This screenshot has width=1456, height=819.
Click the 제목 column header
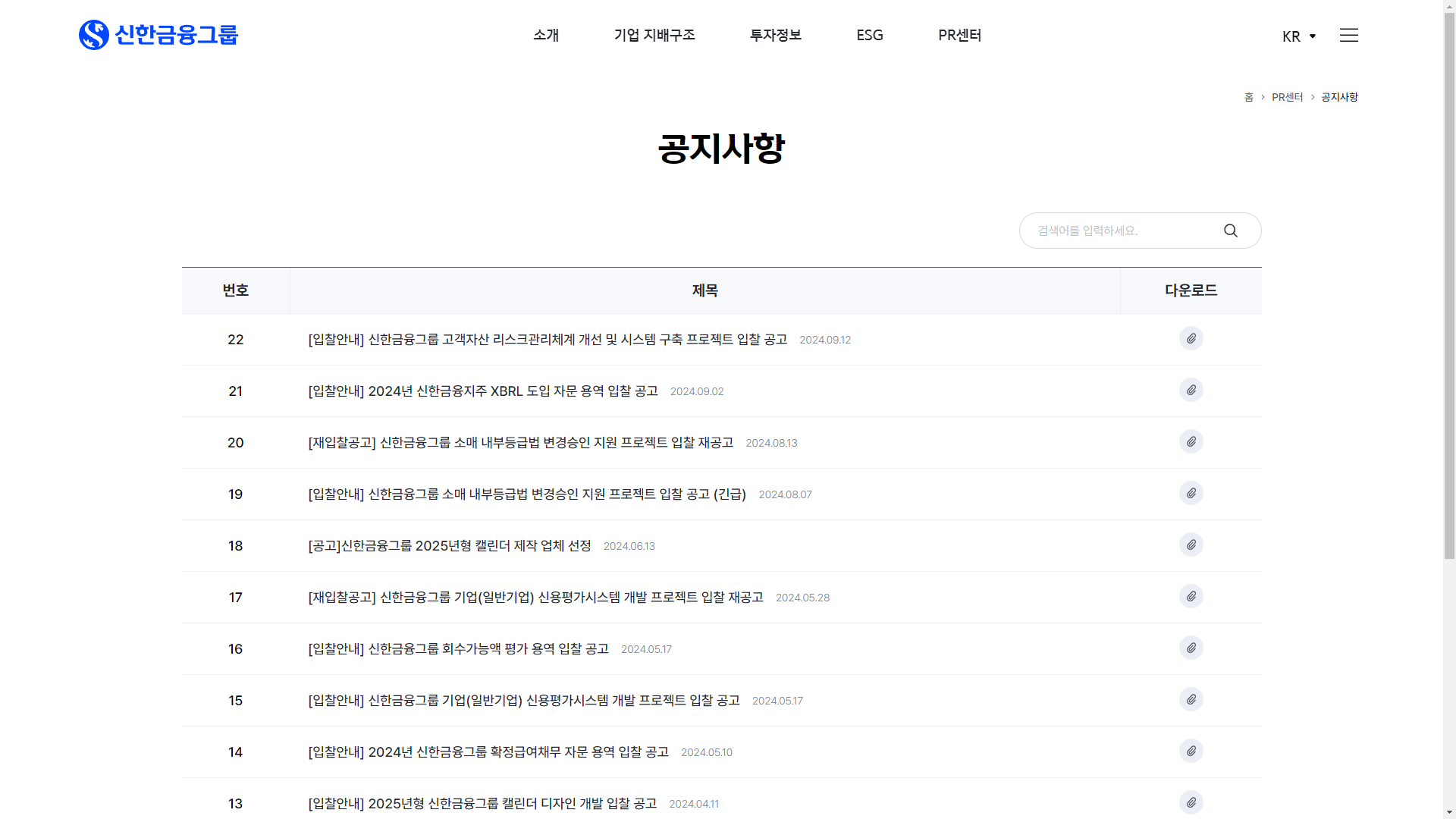point(705,290)
